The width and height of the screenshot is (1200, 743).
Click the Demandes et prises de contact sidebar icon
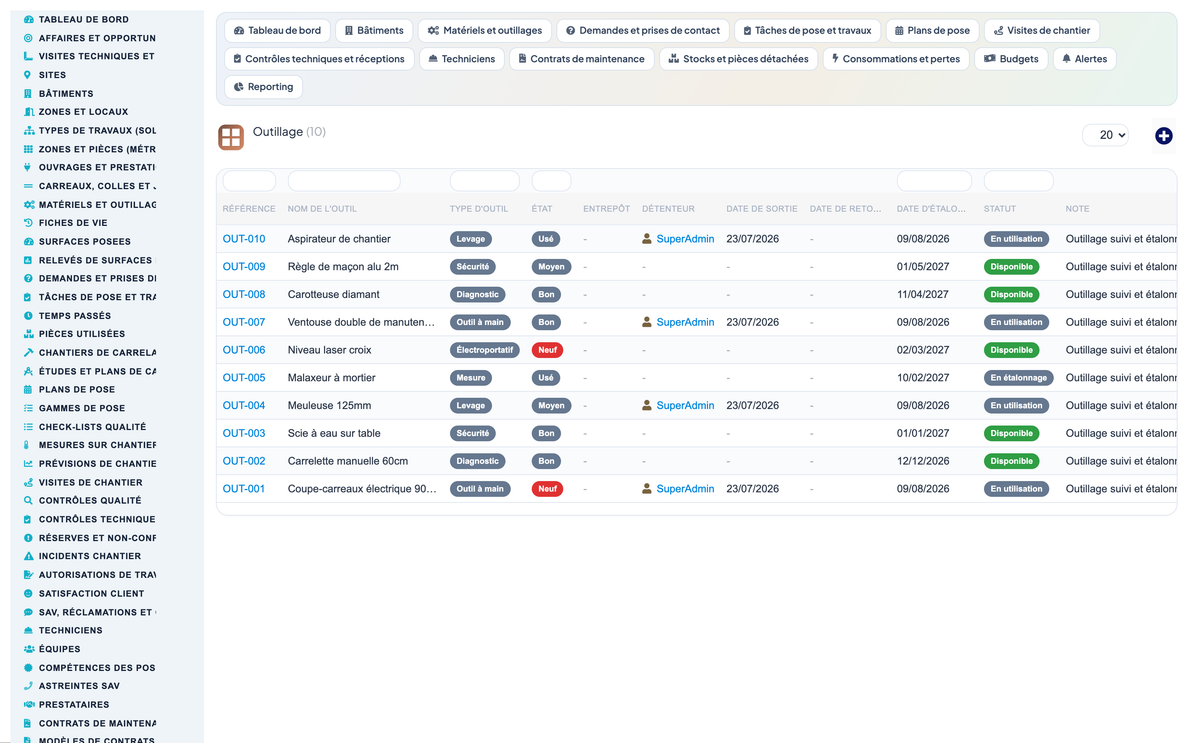[x=28, y=278]
